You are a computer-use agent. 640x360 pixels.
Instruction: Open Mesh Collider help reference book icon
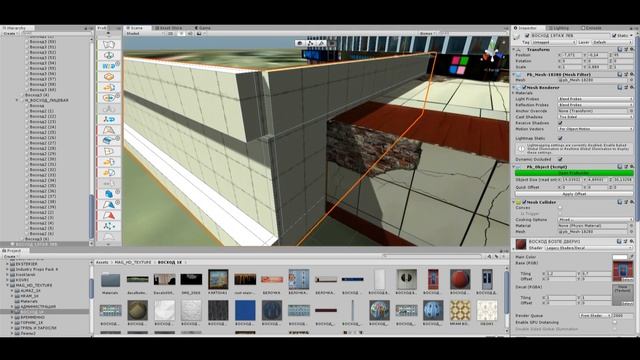tap(620, 202)
